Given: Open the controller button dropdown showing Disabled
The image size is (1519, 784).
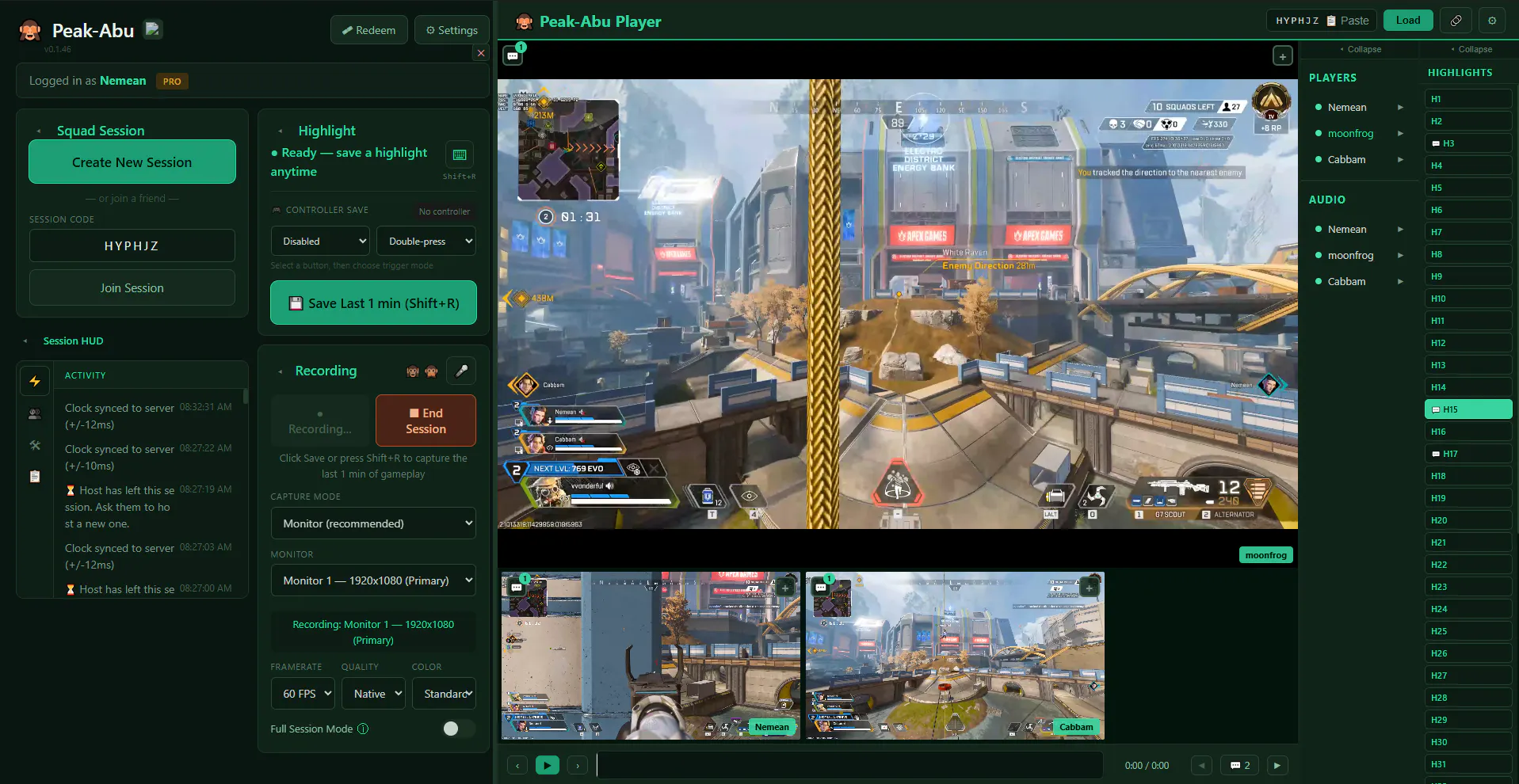Looking at the screenshot, I should click(x=321, y=241).
